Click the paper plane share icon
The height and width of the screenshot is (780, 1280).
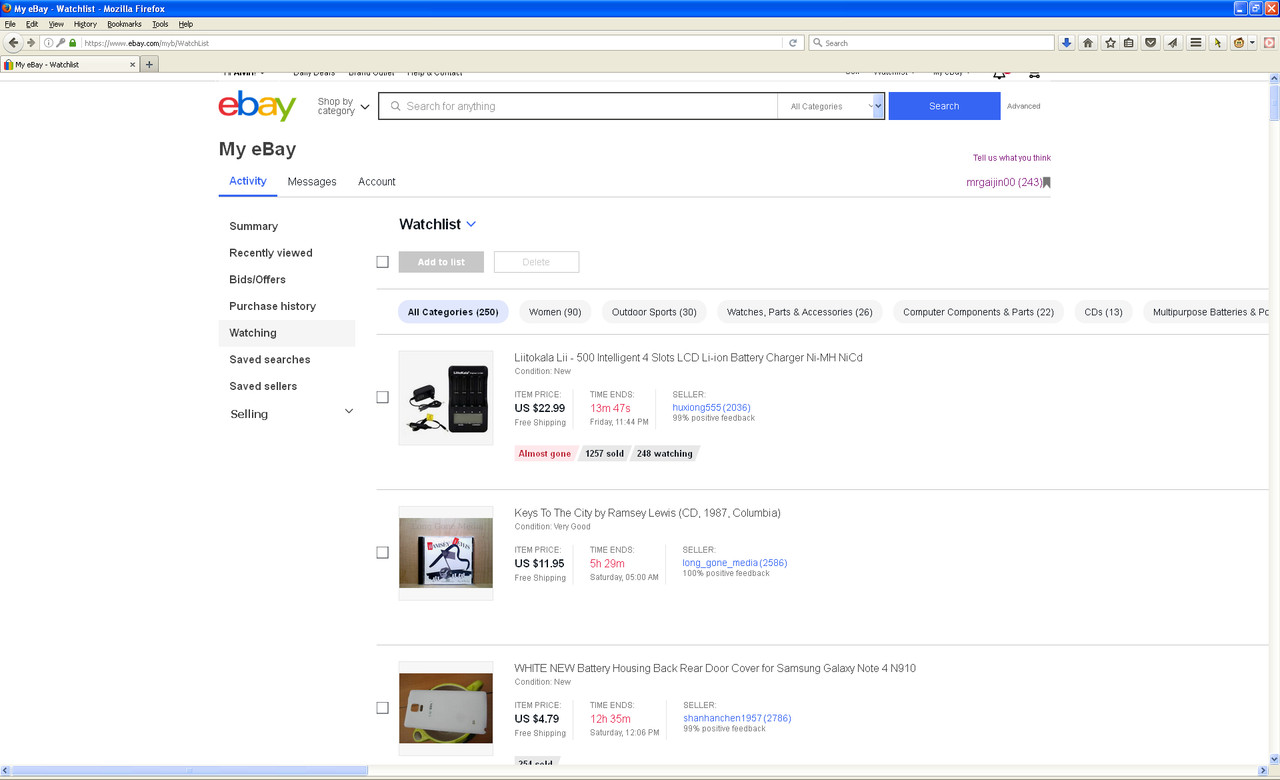click(1172, 43)
